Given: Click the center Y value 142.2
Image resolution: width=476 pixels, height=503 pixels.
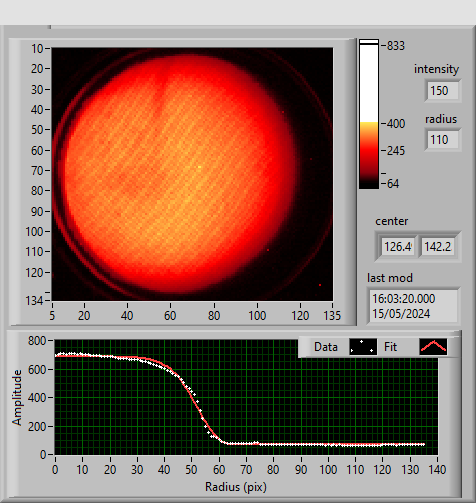Looking at the screenshot, I should coord(437,247).
